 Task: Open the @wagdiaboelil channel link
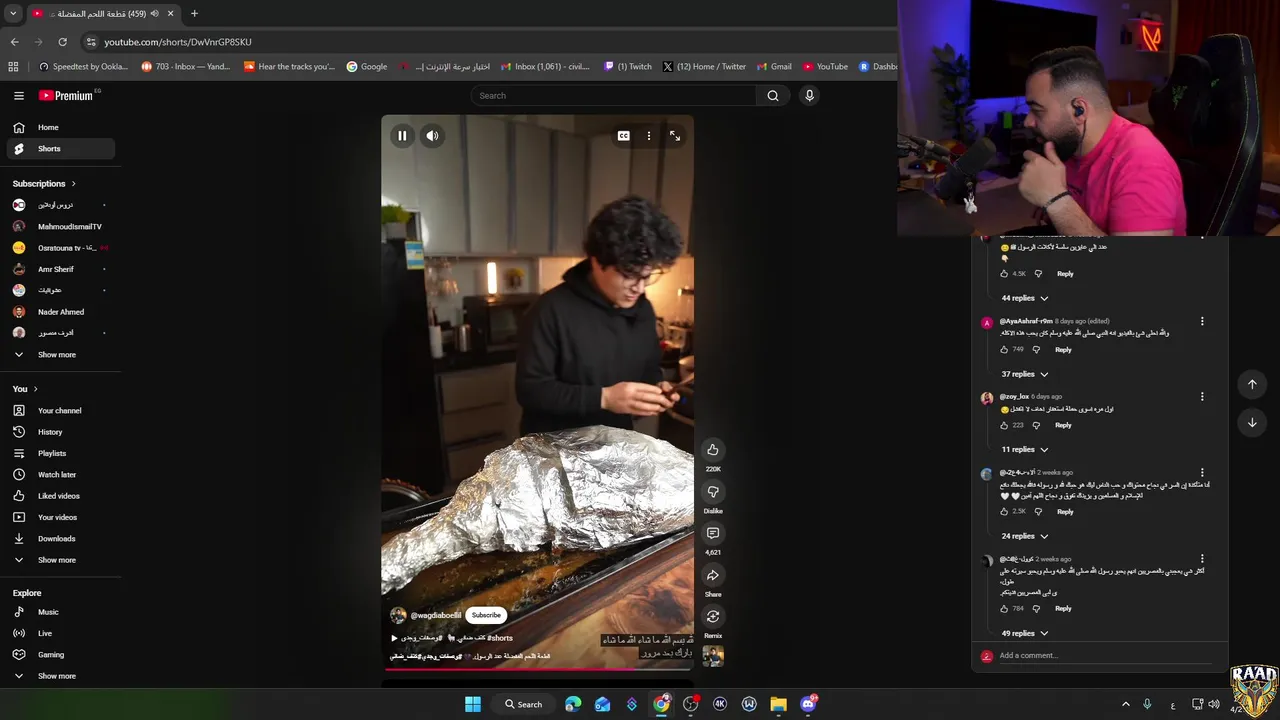[436, 615]
